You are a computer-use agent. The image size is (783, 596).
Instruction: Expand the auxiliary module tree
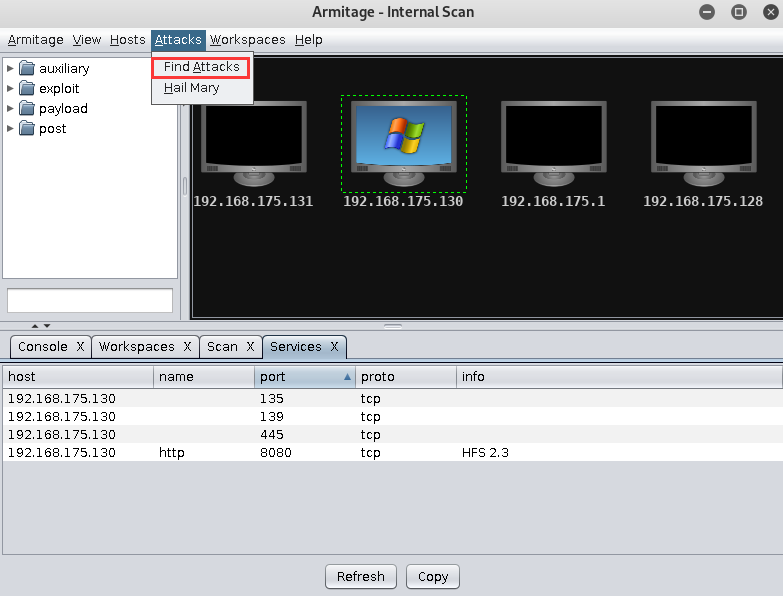(x=10, y=68)
